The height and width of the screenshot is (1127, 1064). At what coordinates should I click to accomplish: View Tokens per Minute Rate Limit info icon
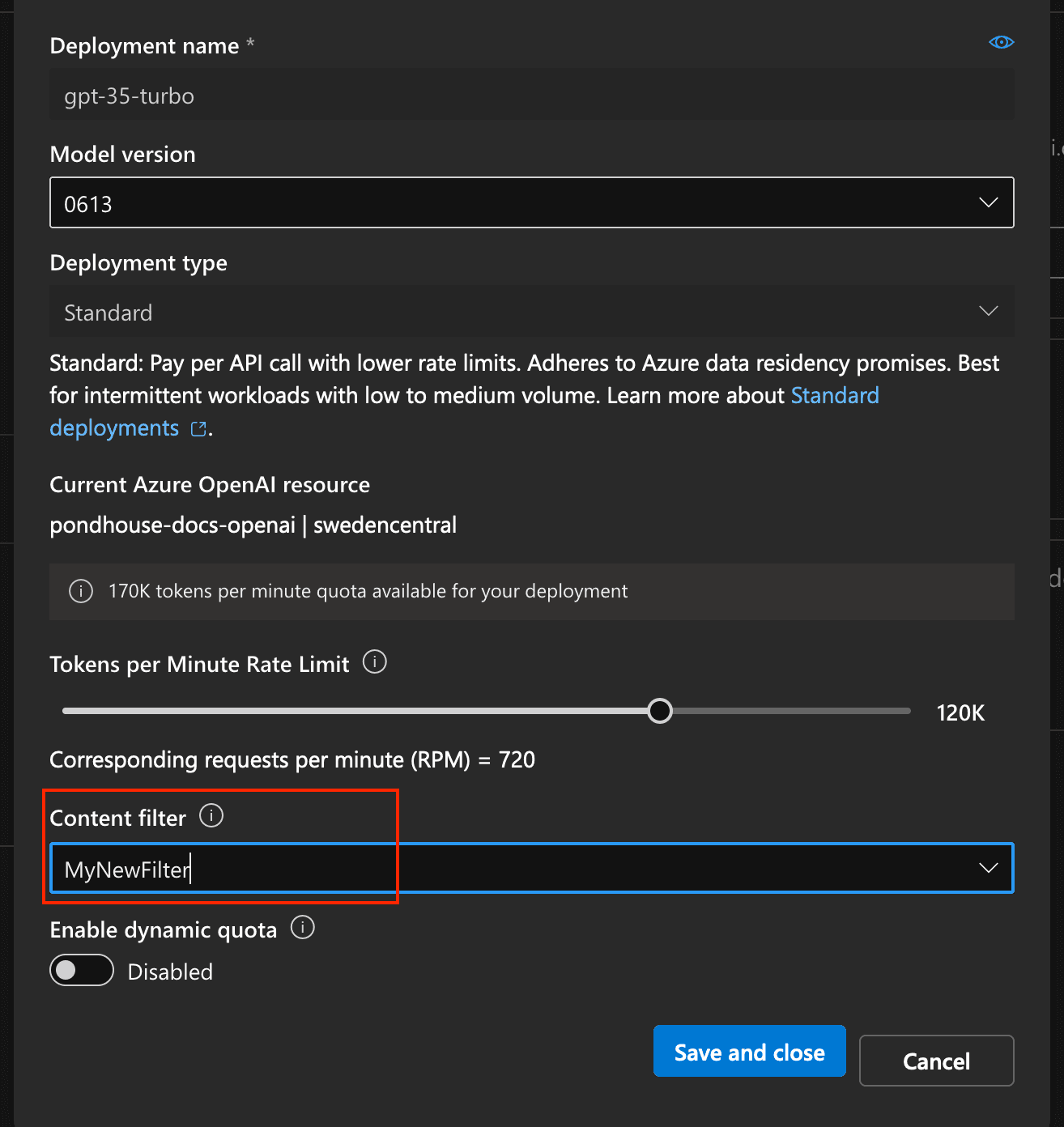[x=374, y=662]
